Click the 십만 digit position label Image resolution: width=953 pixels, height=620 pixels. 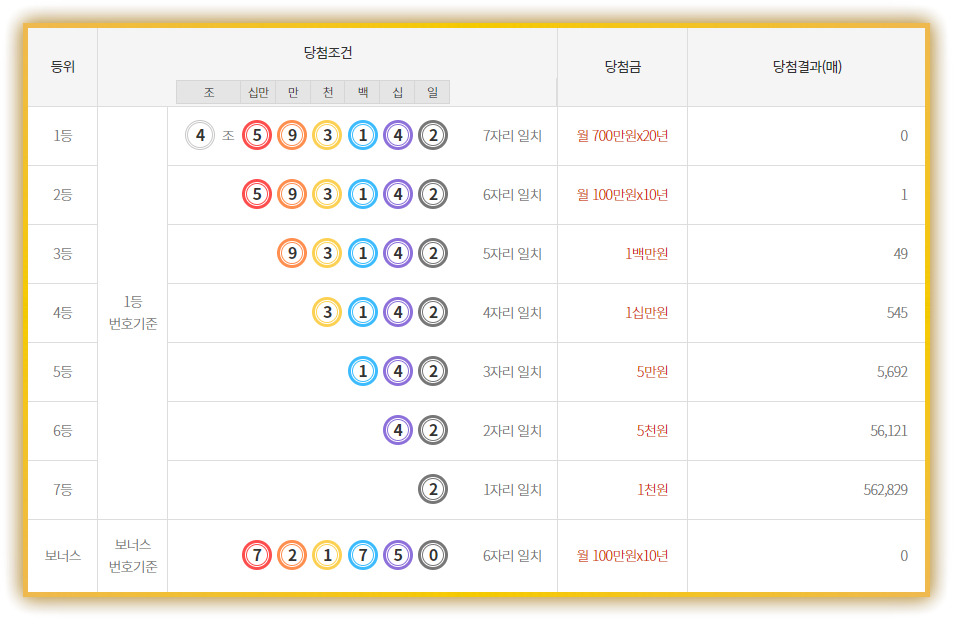click(258, 92)
